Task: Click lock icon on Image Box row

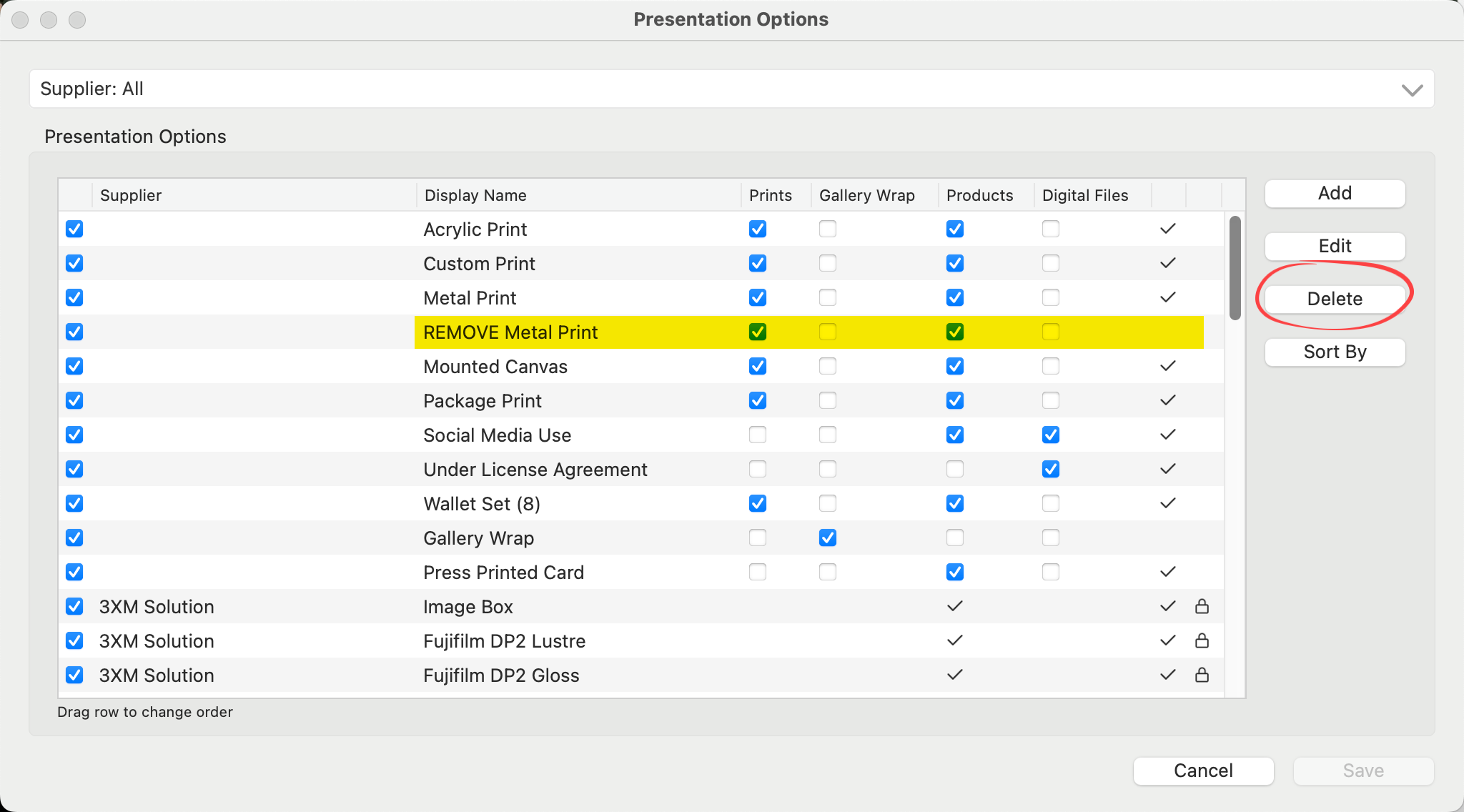Action: coord(1202,606)
